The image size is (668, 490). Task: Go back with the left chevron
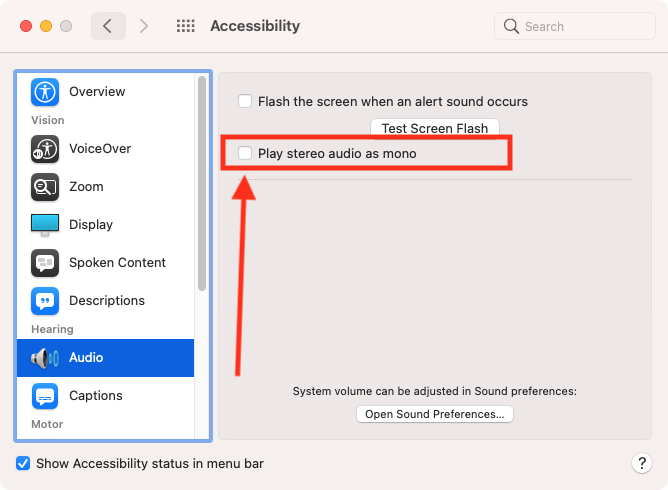[108, 26]
